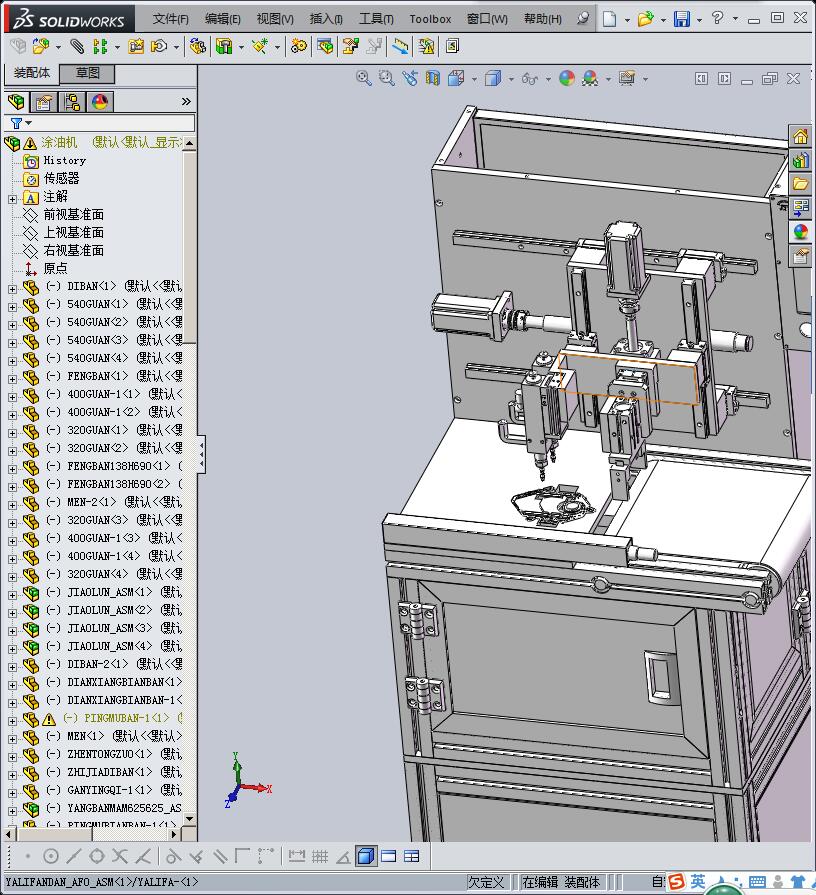Select the DisplayManager color ball tab
The width and height of the screenshot is (816, 895).
(x=100, y=102)
